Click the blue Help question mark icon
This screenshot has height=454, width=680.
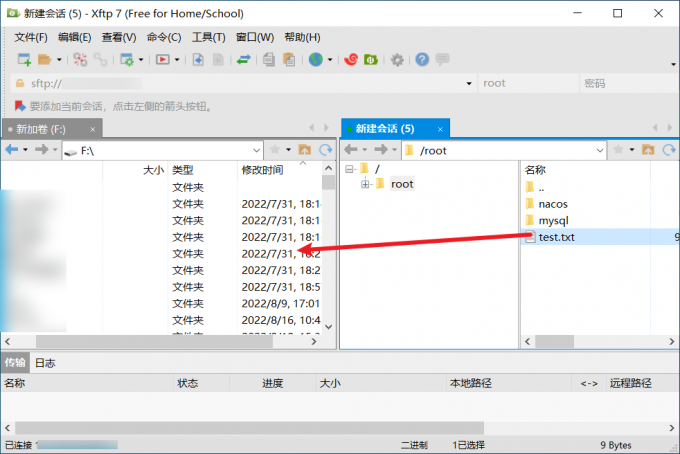coord(422,60)
